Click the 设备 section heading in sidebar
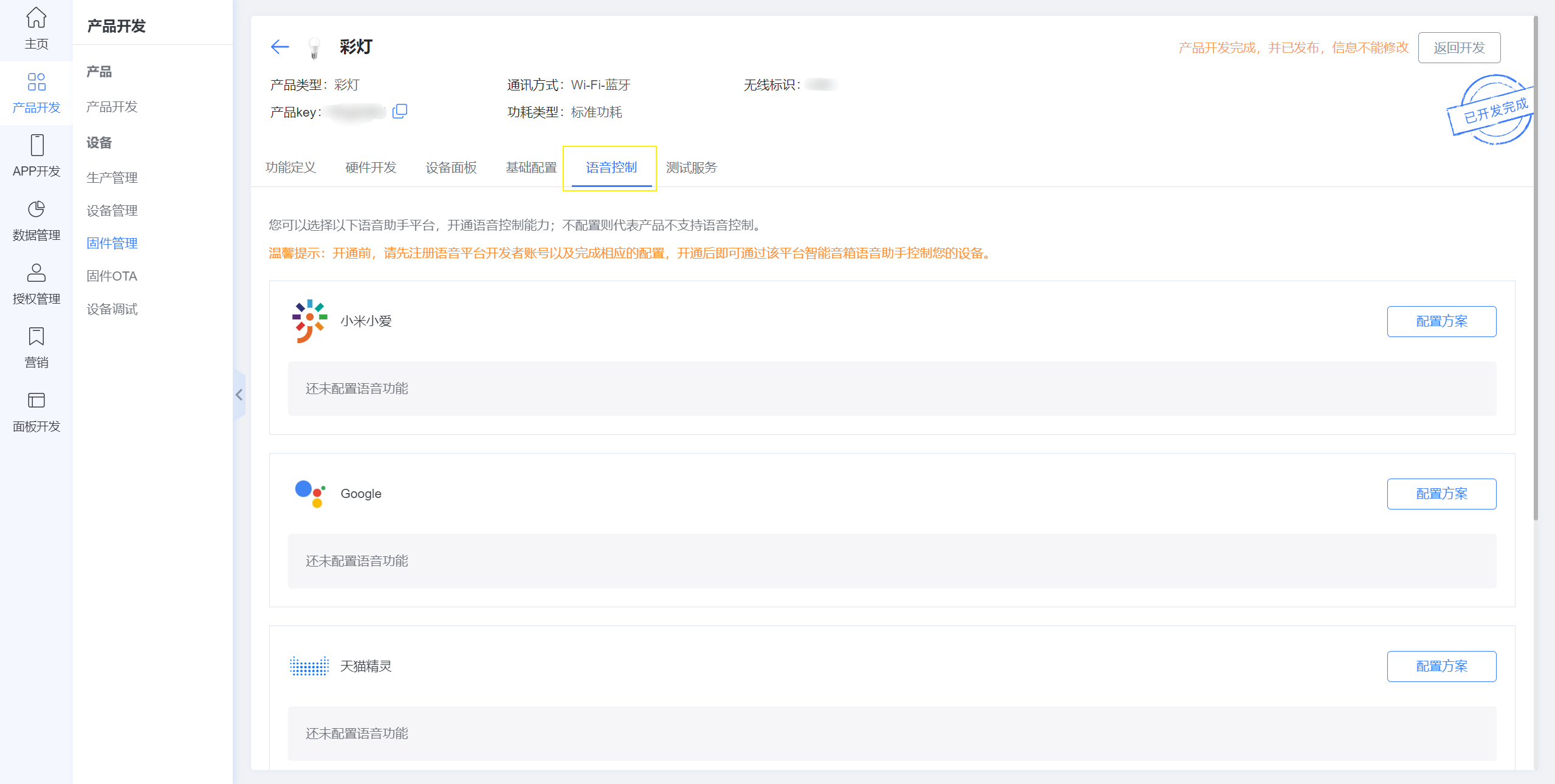 point(99,143)
